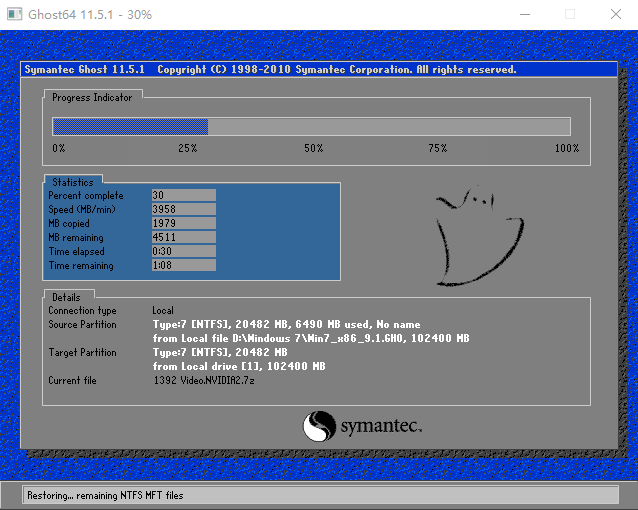Image resolution: width=638 pixels, height=510 pixels.
Task: Select the Time elapsed value 0:30
Action: tap(184, 251)
